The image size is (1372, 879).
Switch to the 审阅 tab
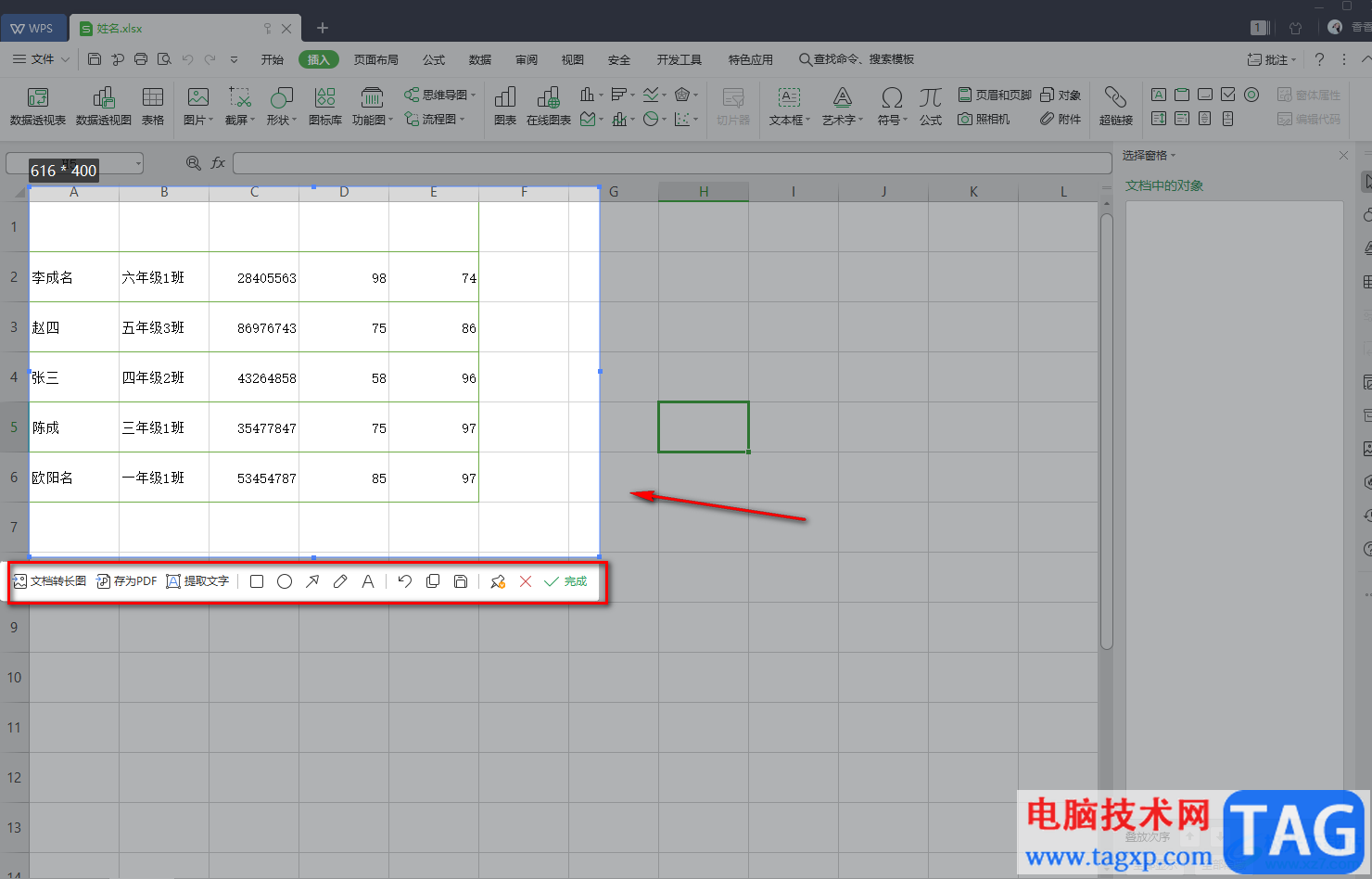(x=527, y=59)
